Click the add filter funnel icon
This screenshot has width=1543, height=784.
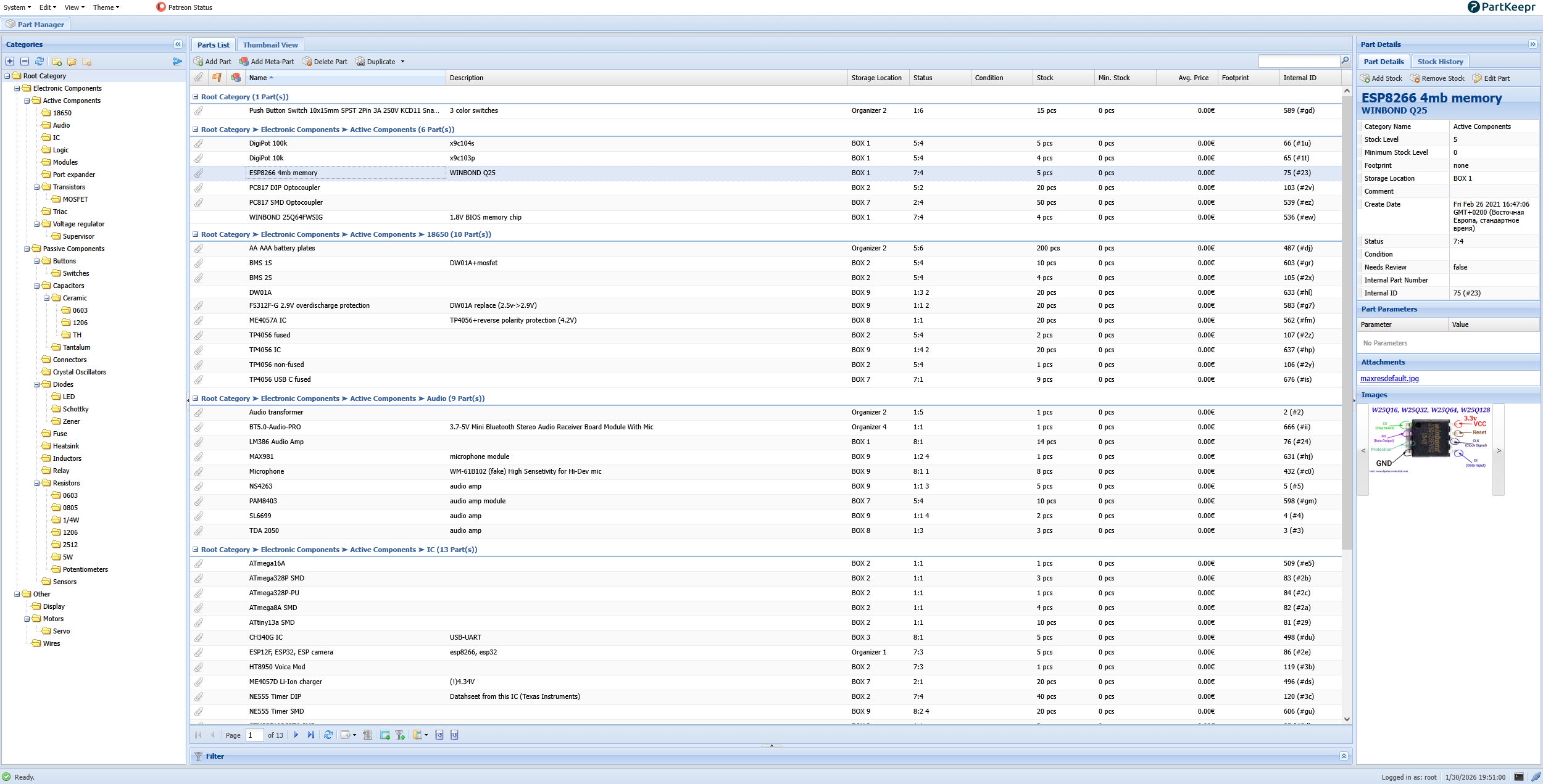point(400,735)
